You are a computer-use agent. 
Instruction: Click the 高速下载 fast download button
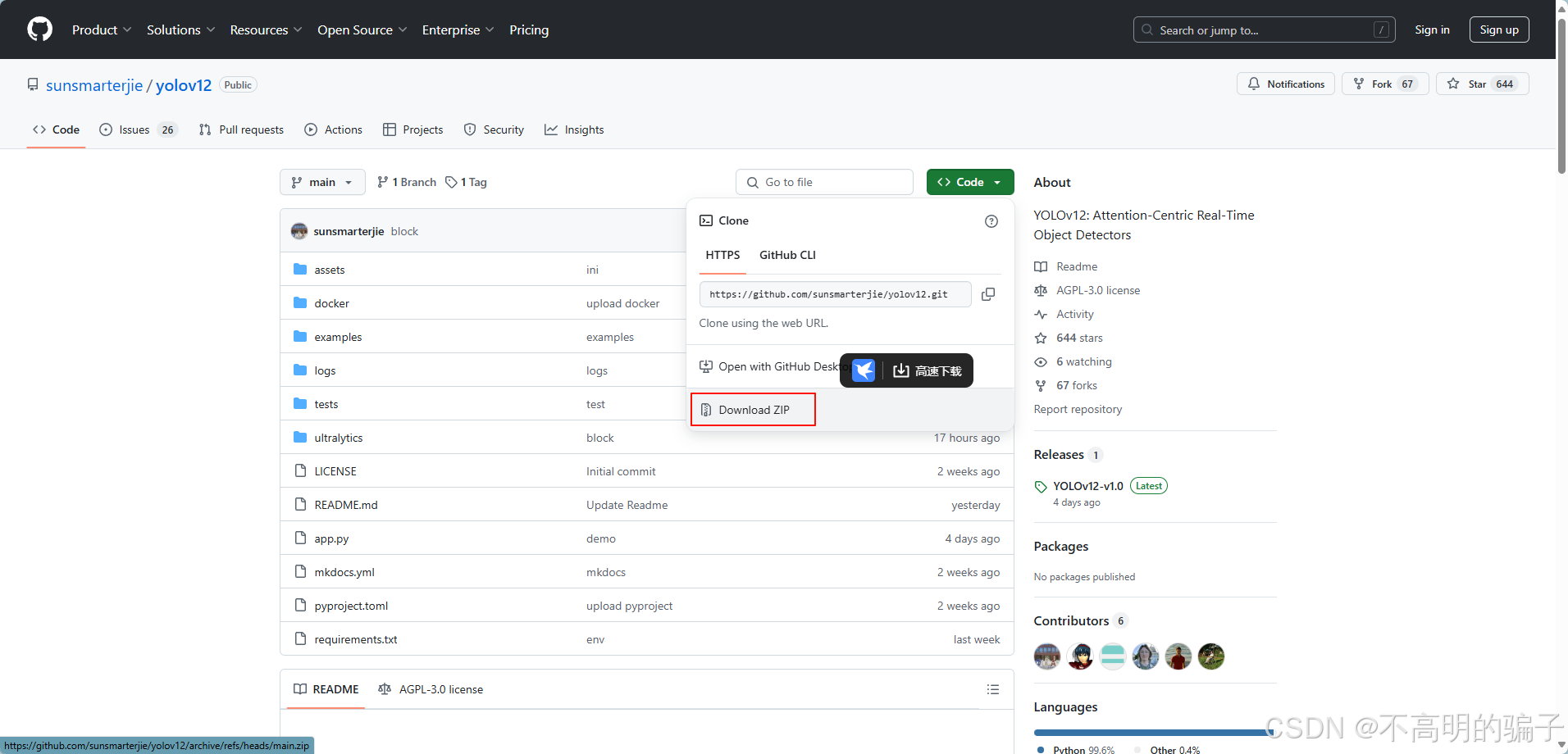click(x=928, y=371)
